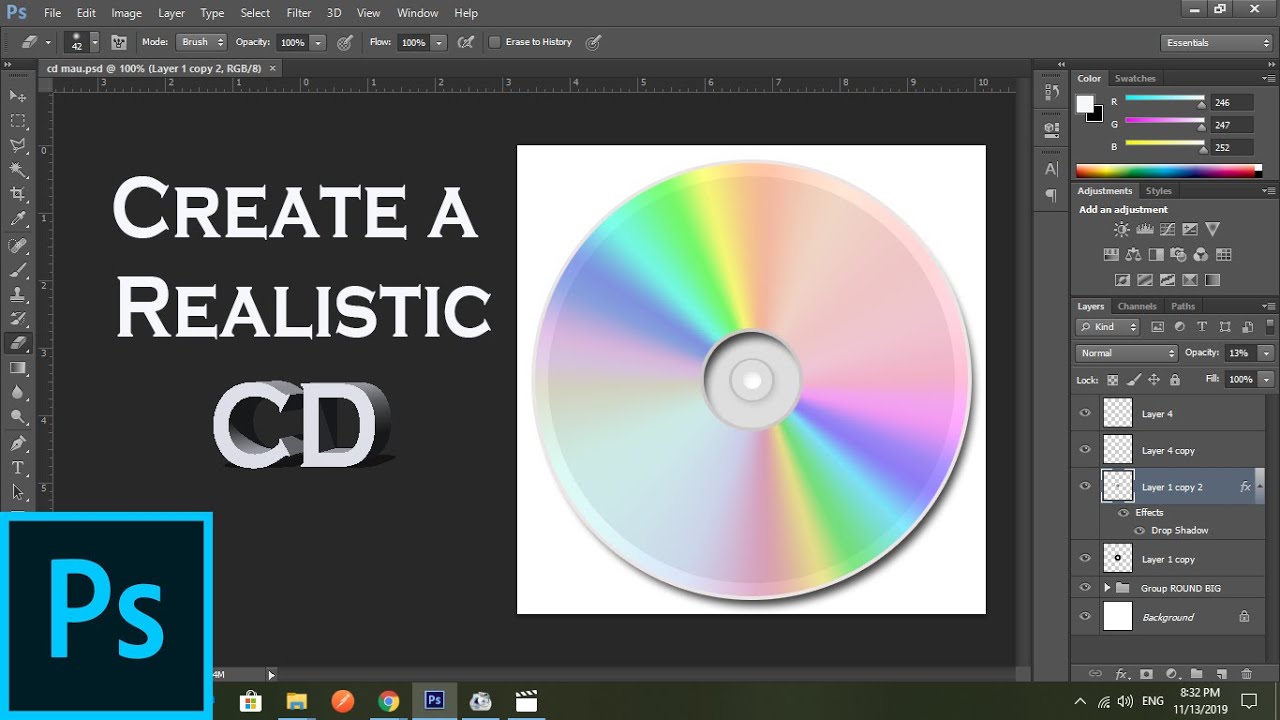
Task: Select the Horizontal Type tool
Action: 18,467
